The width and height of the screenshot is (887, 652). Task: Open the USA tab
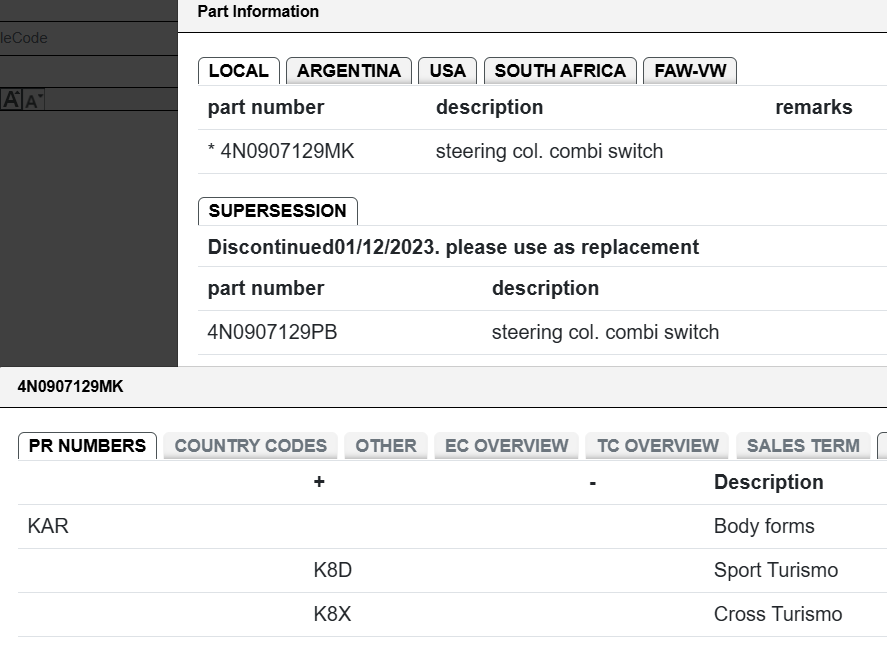(x=447, y=71)
